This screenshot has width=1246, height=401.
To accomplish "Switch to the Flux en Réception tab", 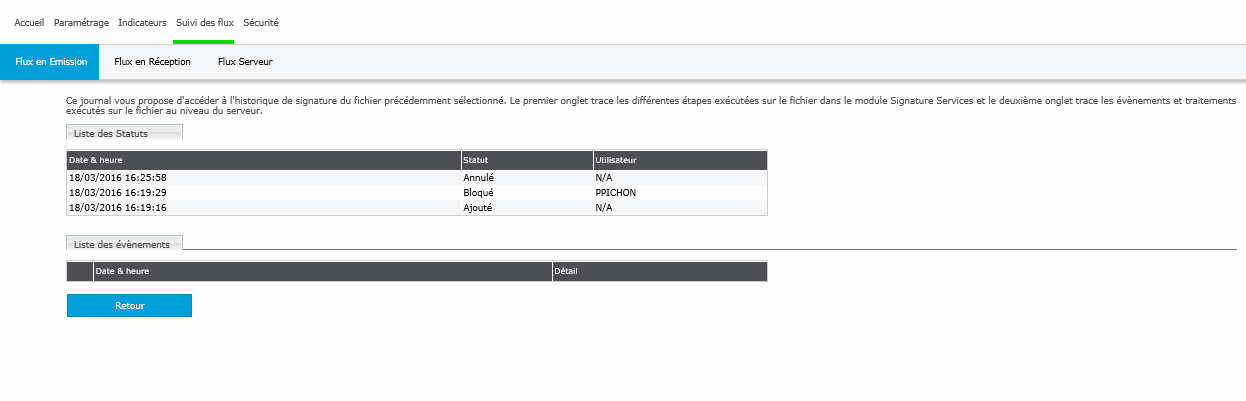I will click(152, 62).
